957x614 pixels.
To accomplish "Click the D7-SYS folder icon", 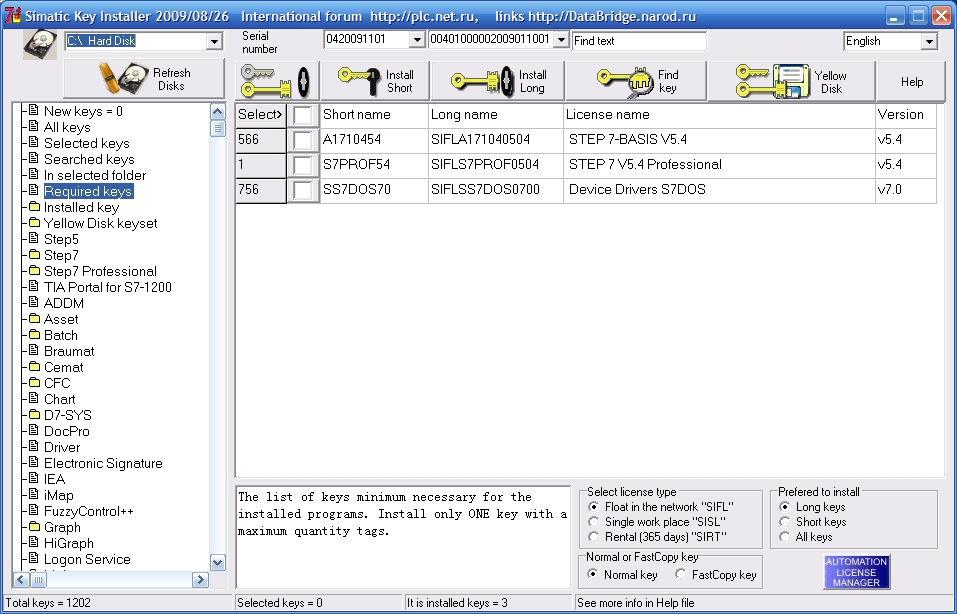I will (x=34, y=414).
